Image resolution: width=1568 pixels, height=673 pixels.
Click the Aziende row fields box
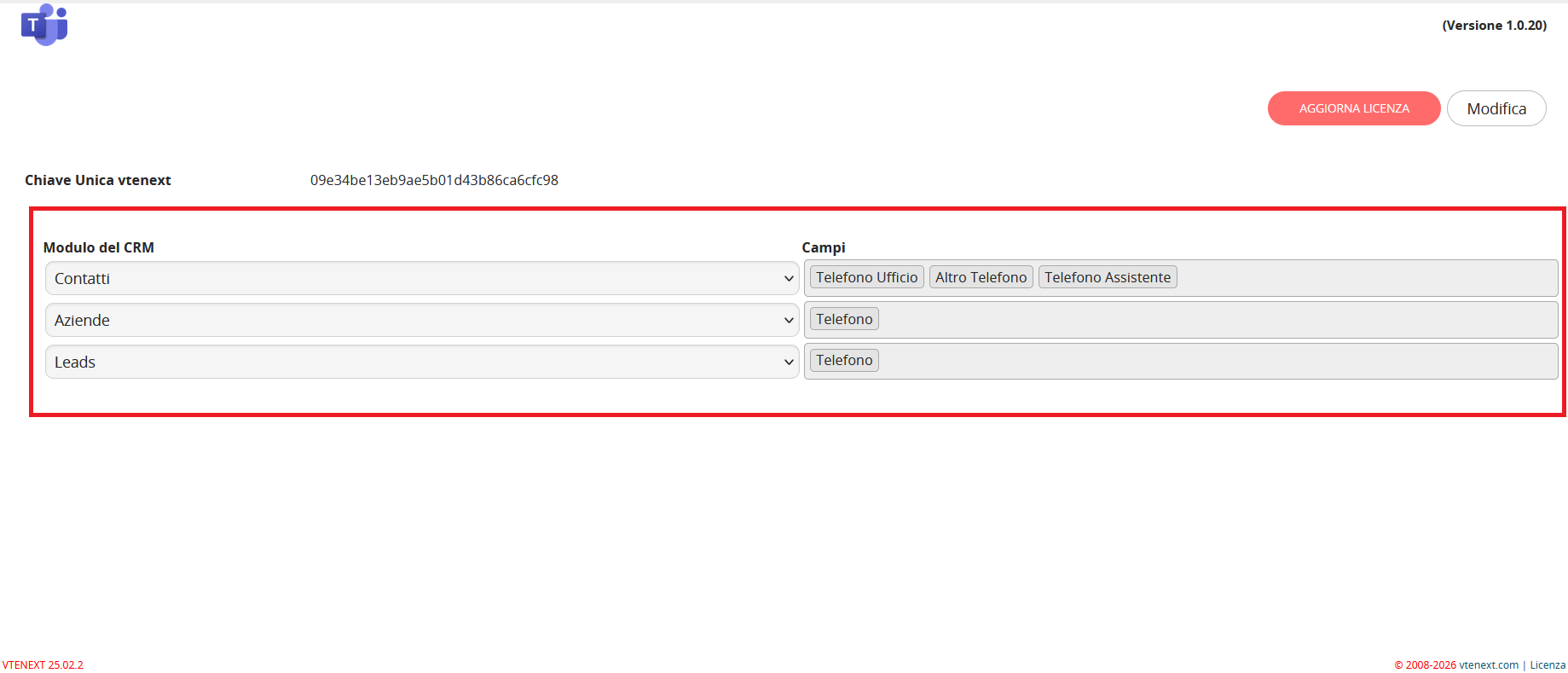[1181, 320]
